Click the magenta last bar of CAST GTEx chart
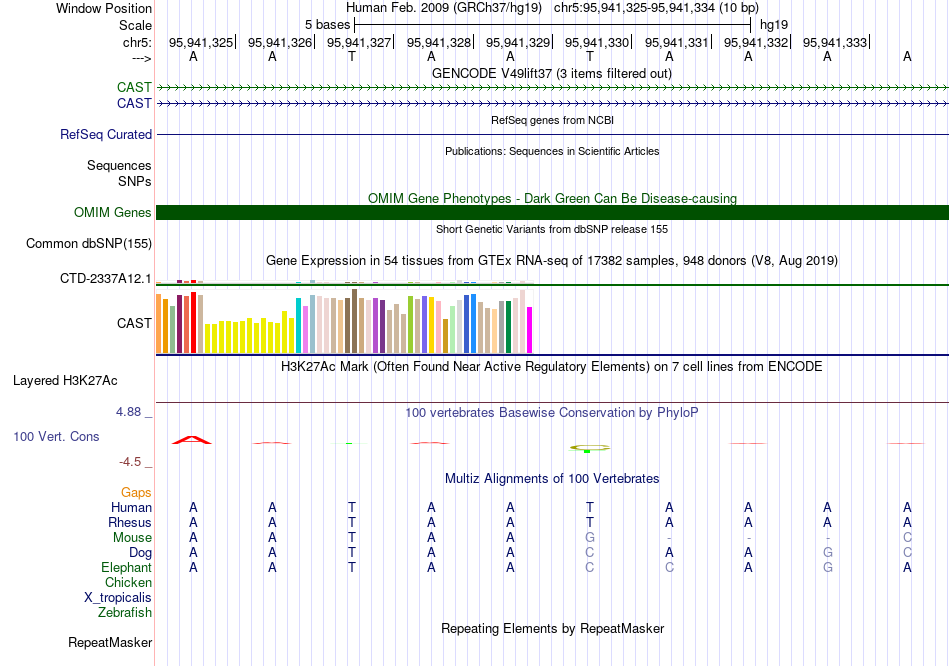This screenshot has height=666, width=950. 530,330
